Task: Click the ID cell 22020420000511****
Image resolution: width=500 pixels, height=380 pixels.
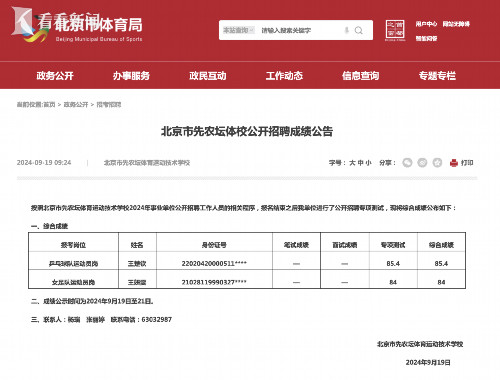Action: 214,263
